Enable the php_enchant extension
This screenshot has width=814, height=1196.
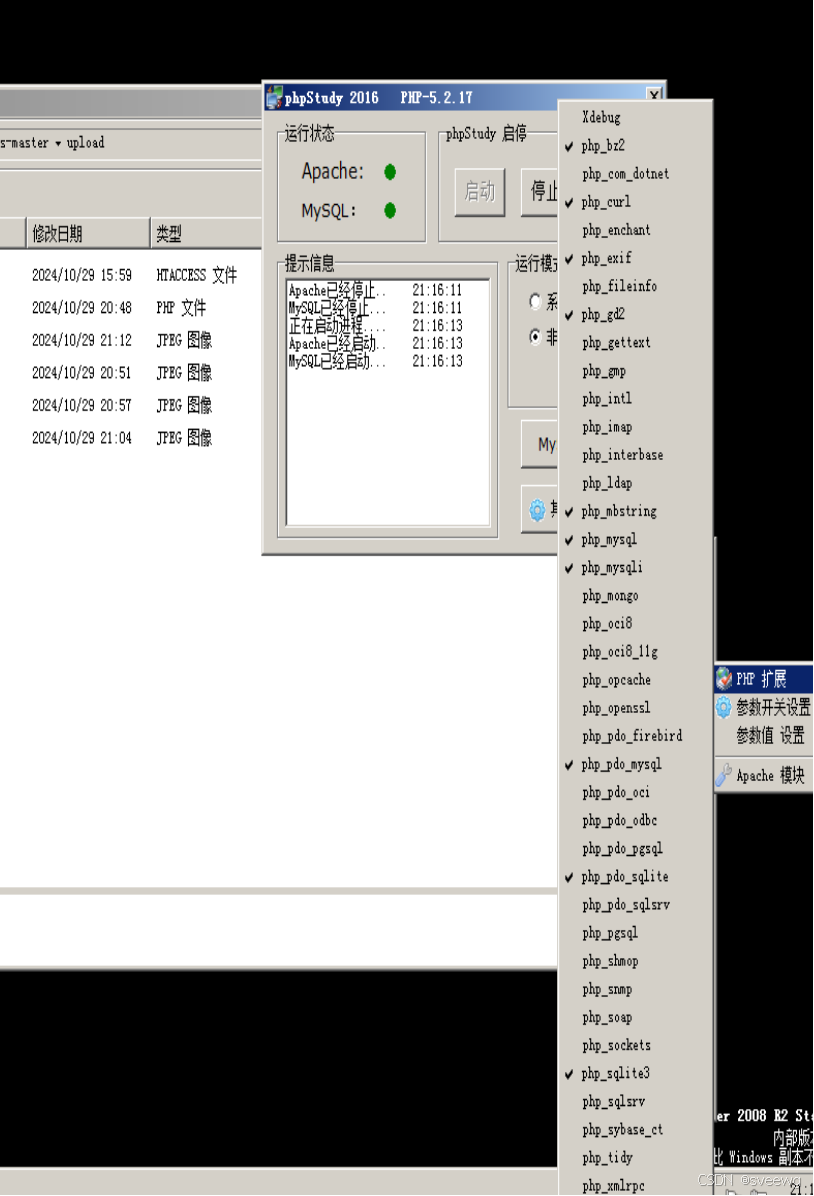click(x=636, y=230)
